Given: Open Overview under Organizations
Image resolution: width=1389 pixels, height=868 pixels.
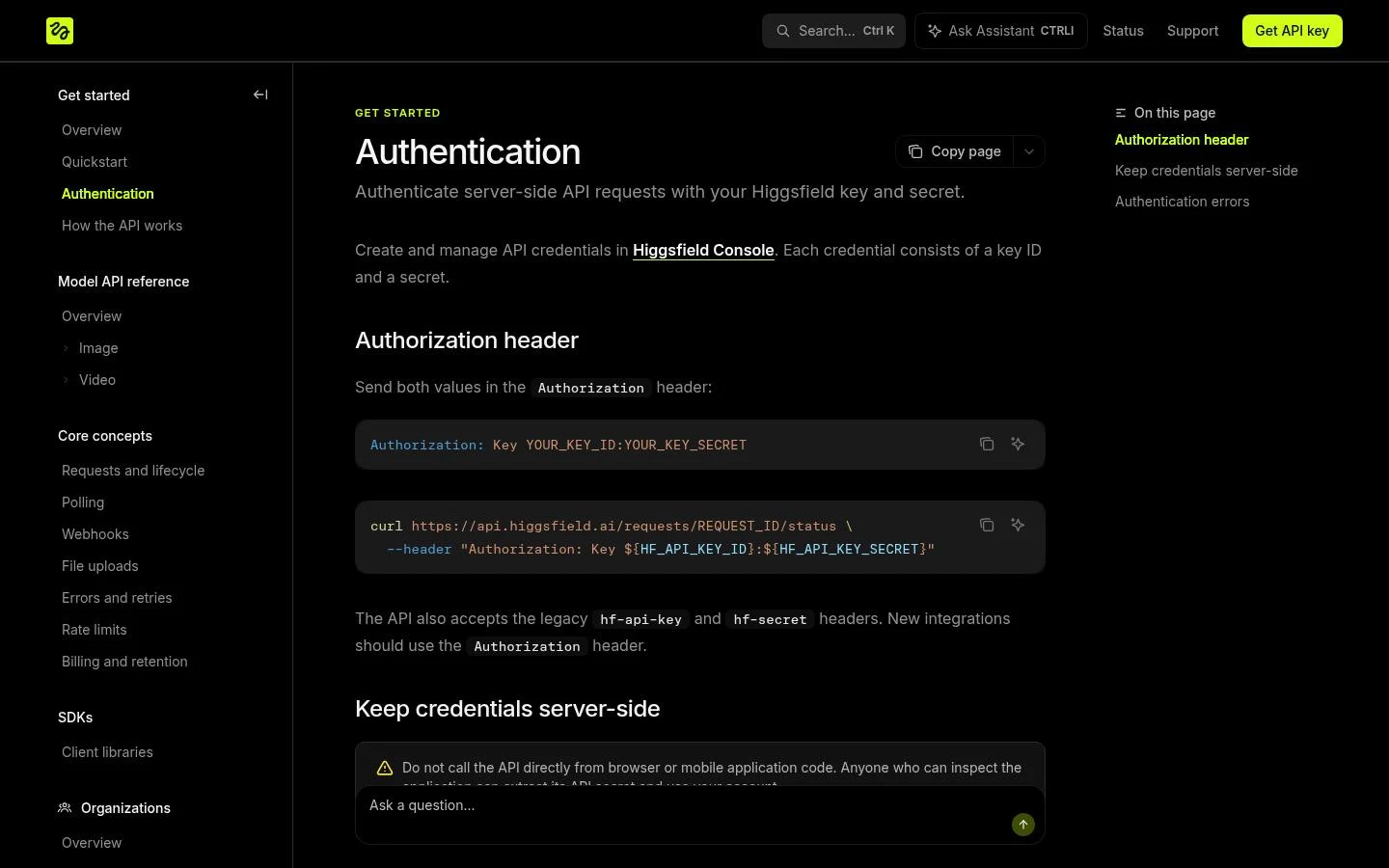Looking at the screenshot, I should (92, 843).
